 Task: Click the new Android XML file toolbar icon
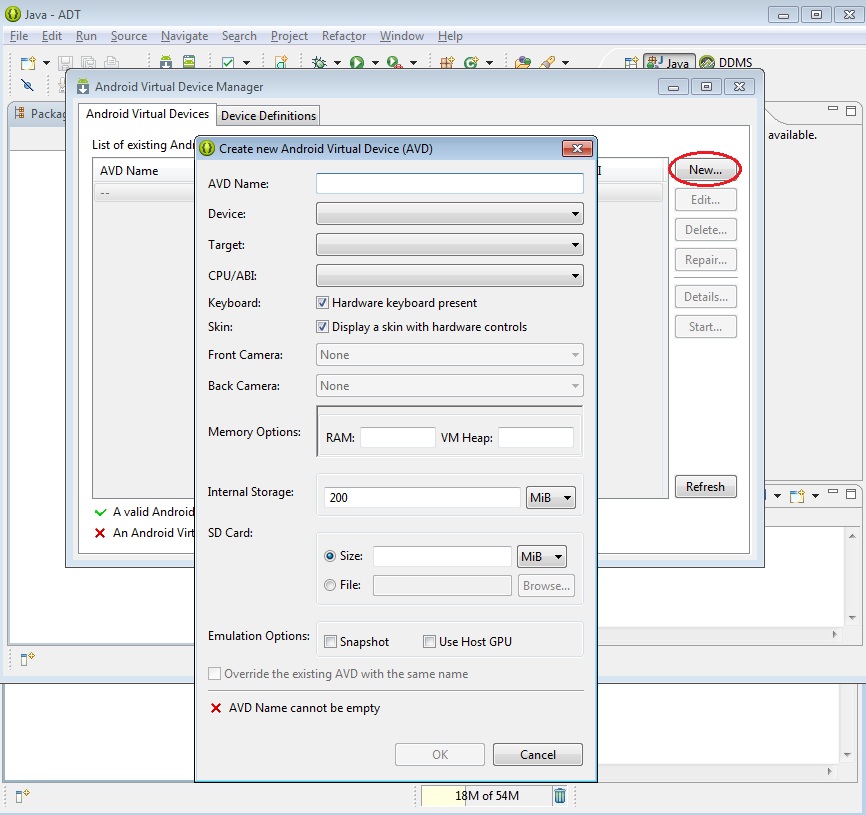[282, 62]
